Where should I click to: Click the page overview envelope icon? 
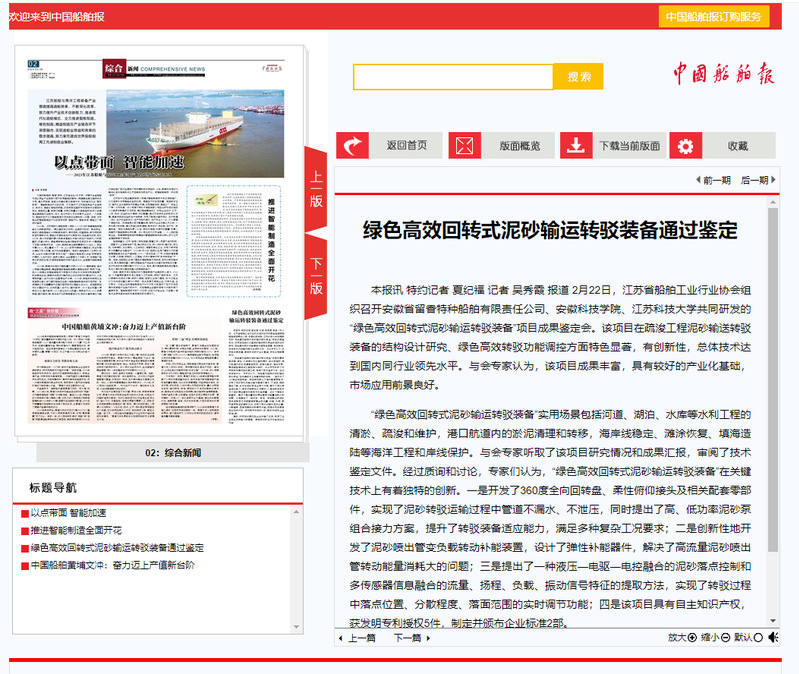pyautogui.click(x=464, y=146)
